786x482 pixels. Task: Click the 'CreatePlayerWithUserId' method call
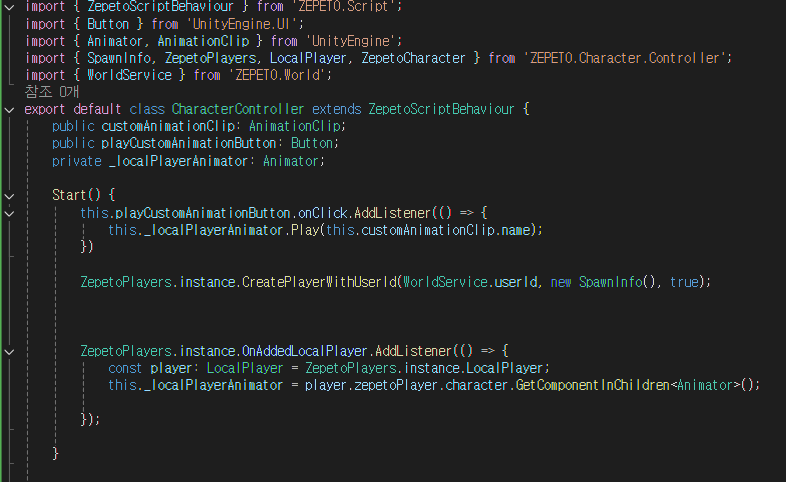point(319,282)
